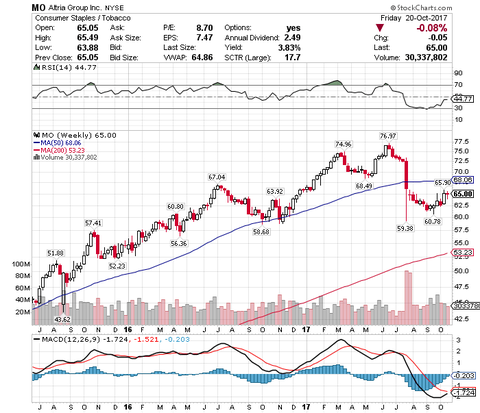Screen dimensions: 480x413
Task: Click the Yield value 3.83%
Action: tap(289, 48)
